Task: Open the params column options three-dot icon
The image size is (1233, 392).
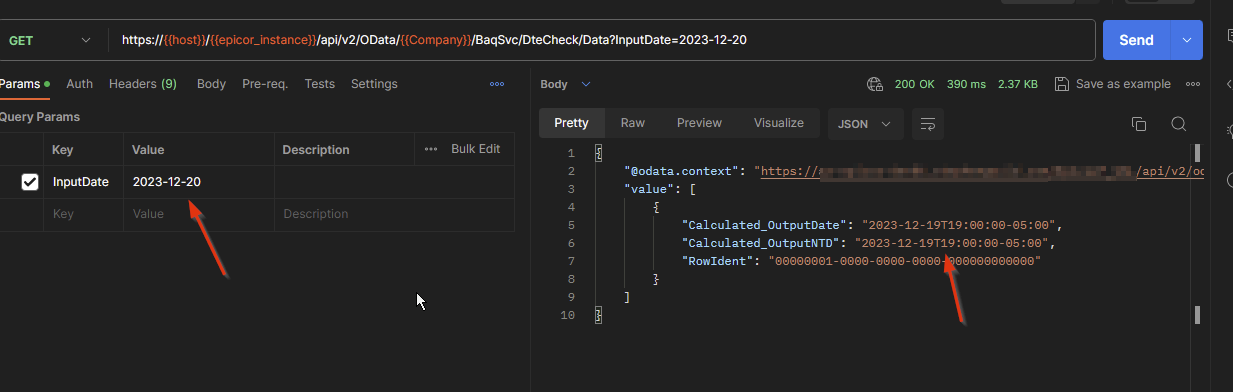Action: [x=431, y=149]
